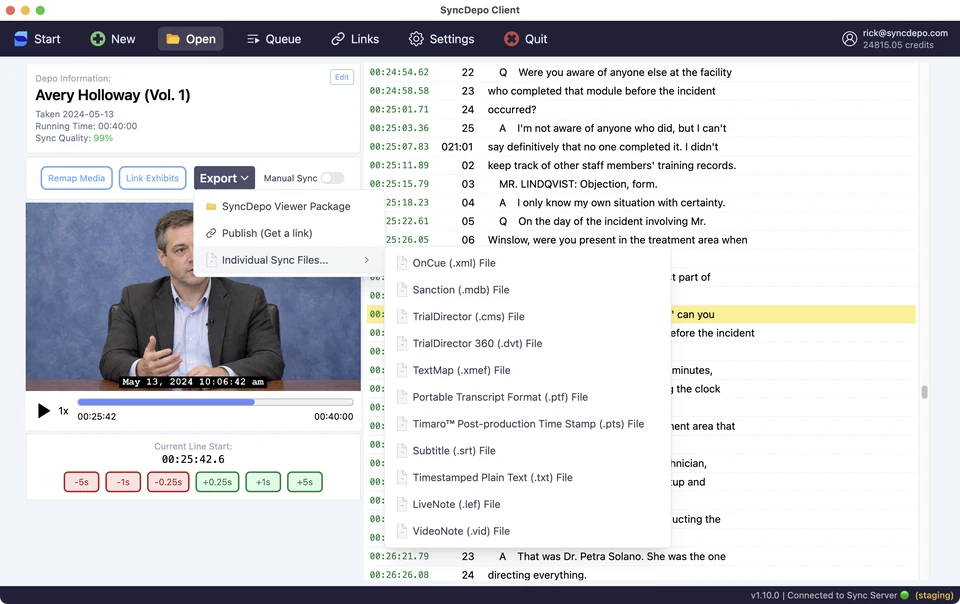Click the Link Exhibits button
The image size is (960, 604).
pyautogui.click(x=152, y=178)
